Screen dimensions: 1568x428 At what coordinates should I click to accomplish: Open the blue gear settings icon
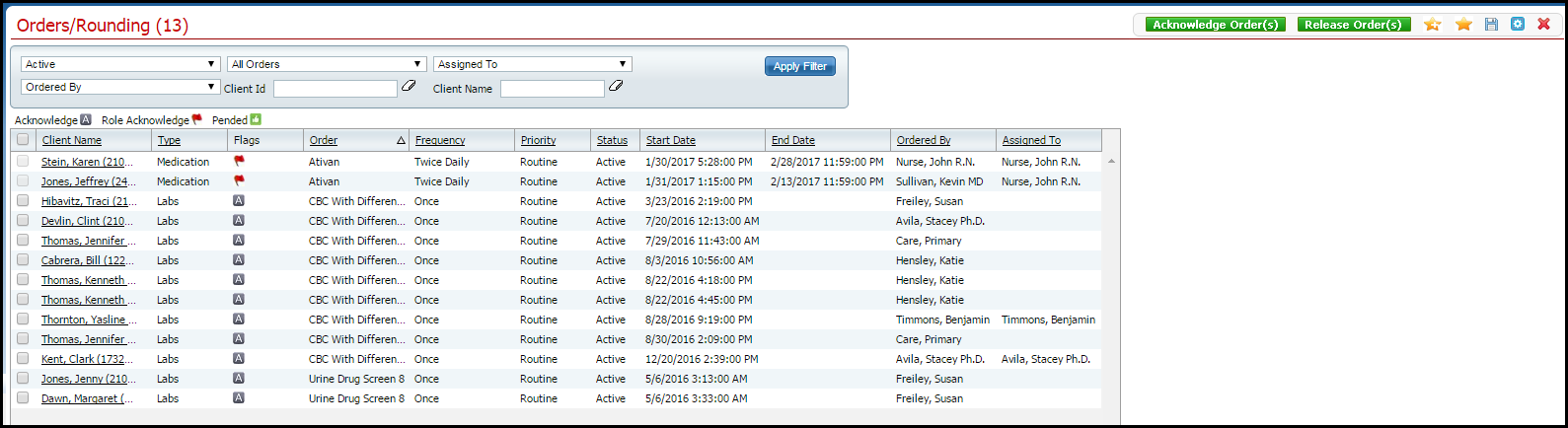point(1518,25)
